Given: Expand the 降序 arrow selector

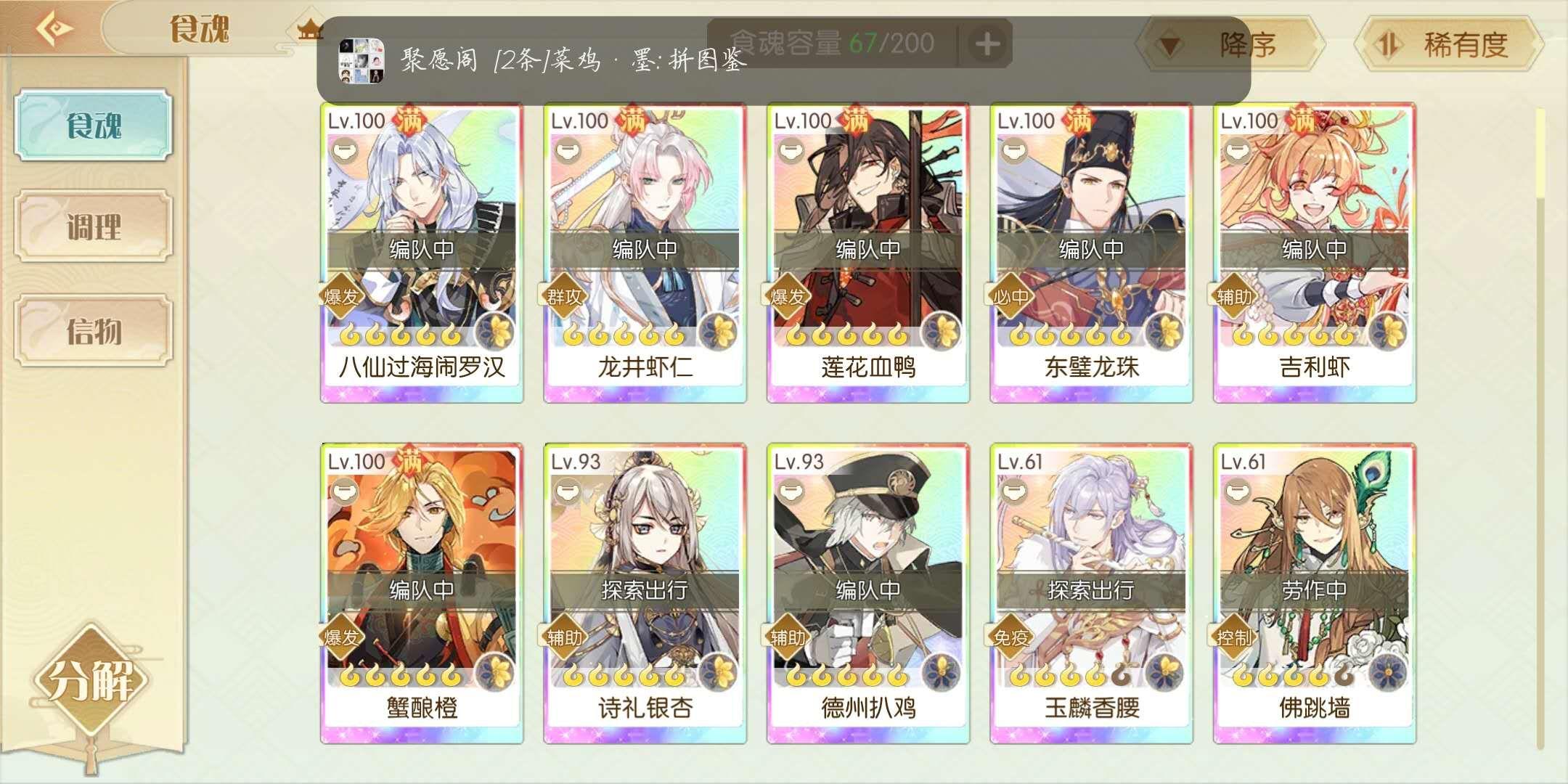Looking at the screenshot, I should 1169,46.
